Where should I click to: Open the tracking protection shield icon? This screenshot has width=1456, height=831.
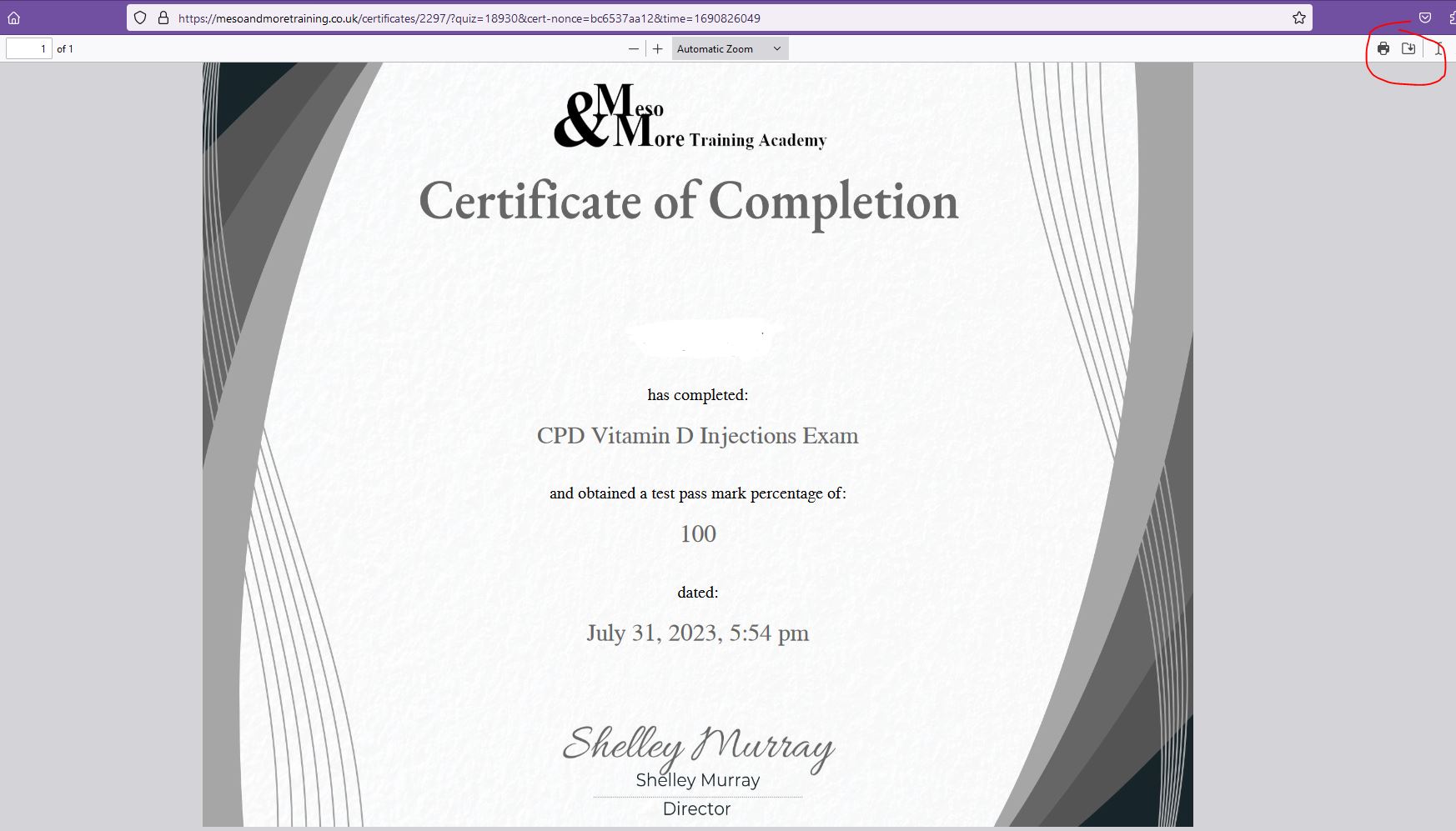pos(140,18)
